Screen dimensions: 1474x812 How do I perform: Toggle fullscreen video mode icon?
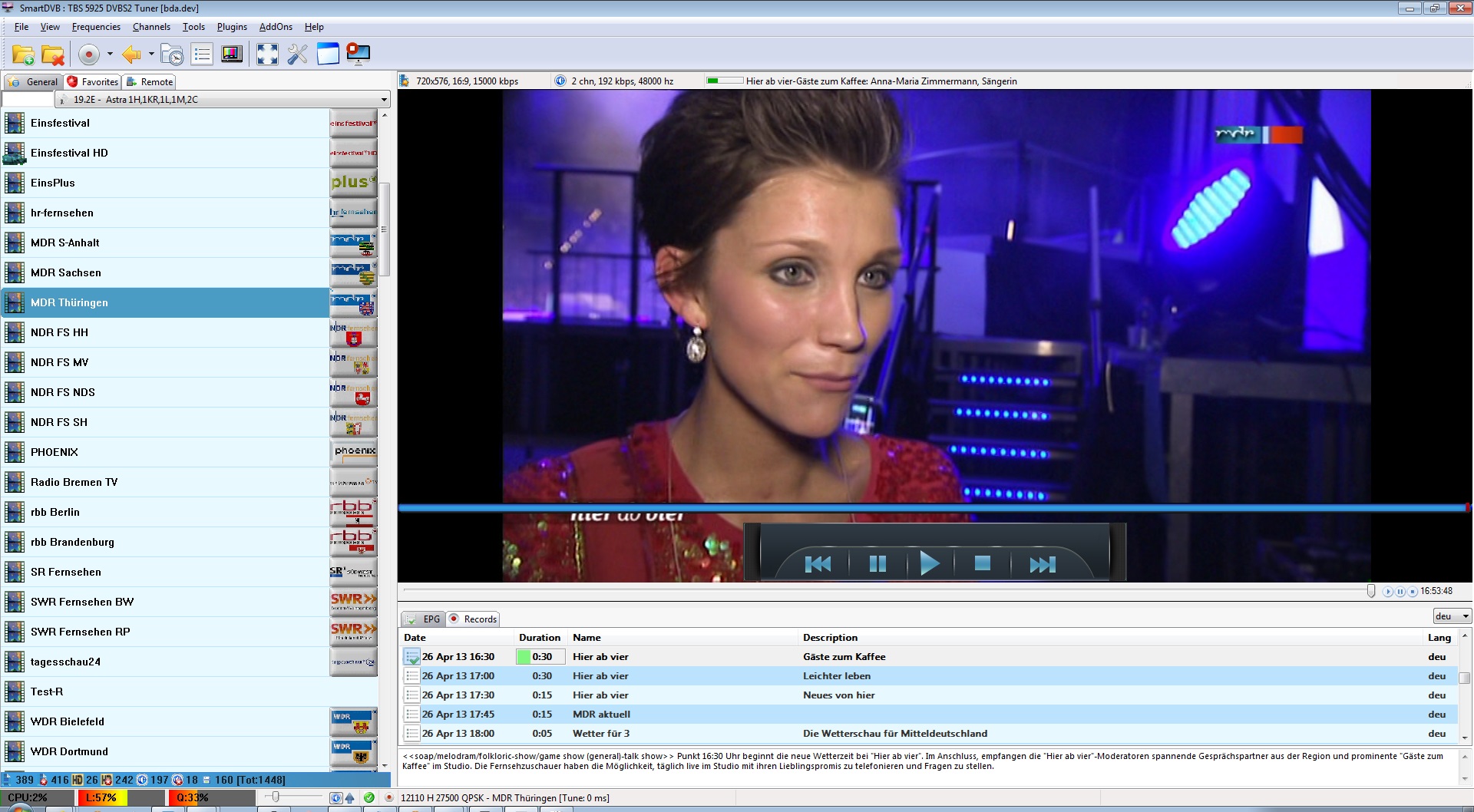(267, 54)
